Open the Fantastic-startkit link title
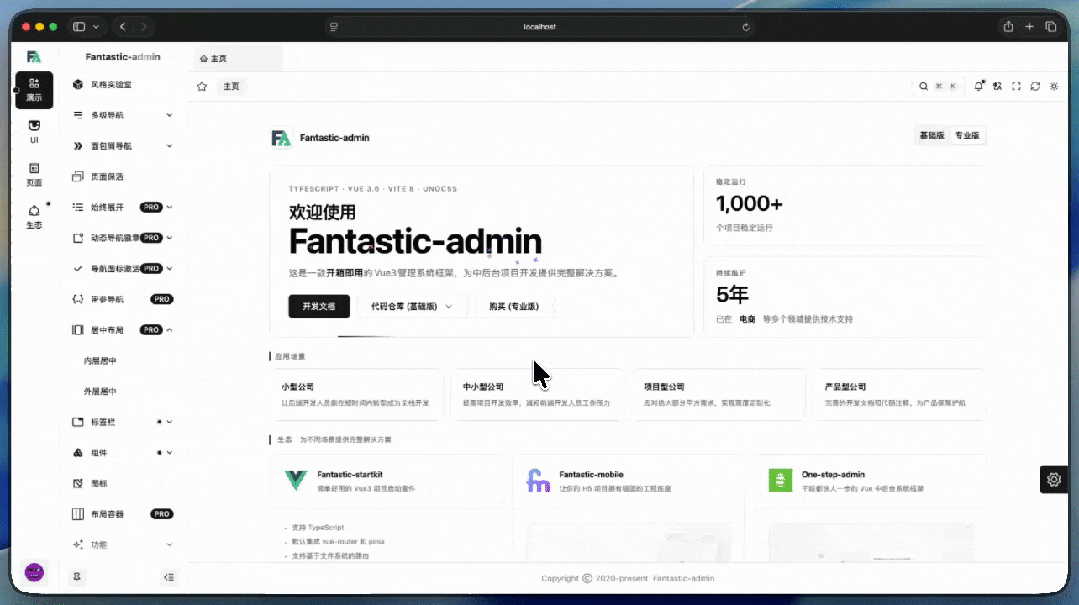 pyautogui.click(x=350, y=474)
